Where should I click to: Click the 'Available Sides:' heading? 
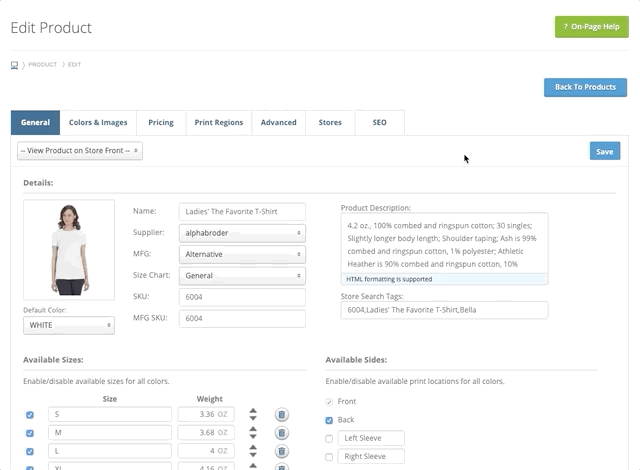356,360
